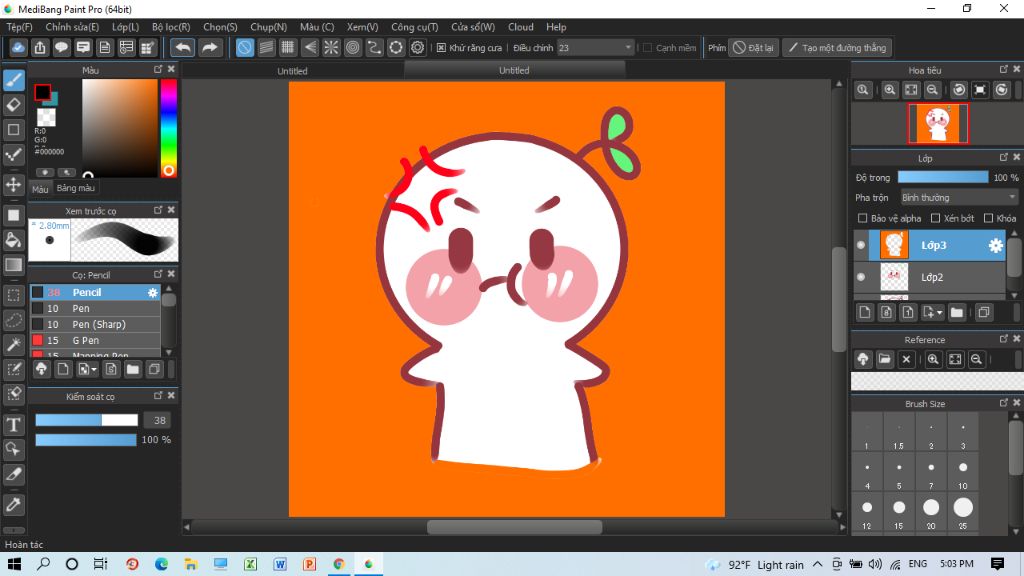The image size is (1024, 576).
Task: Click the rainbow hue slider strip
Action: (x=168, y=125)
